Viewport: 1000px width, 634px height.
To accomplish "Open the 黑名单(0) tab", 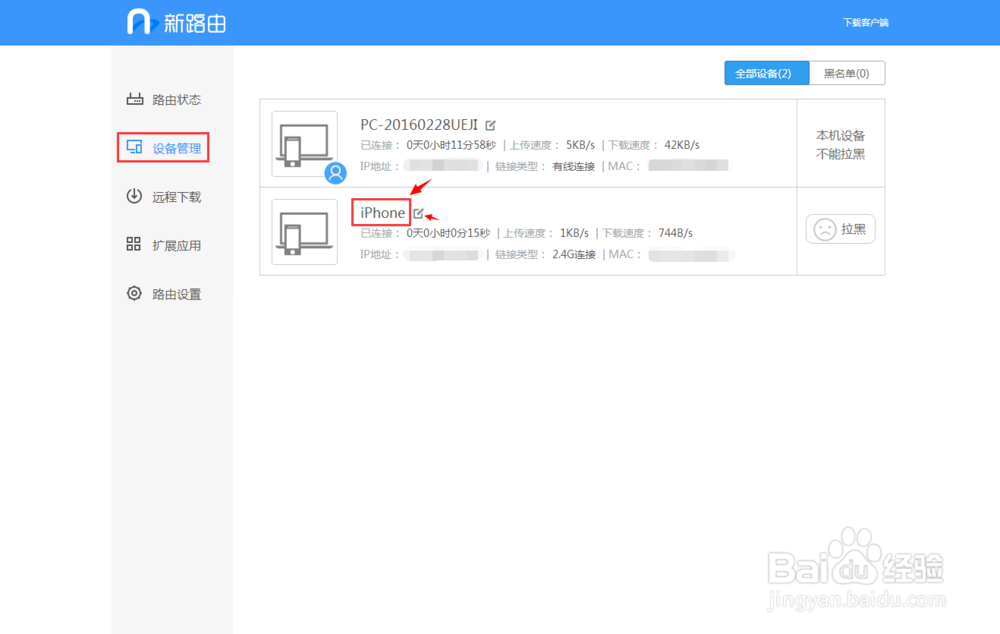I will 847,72.
